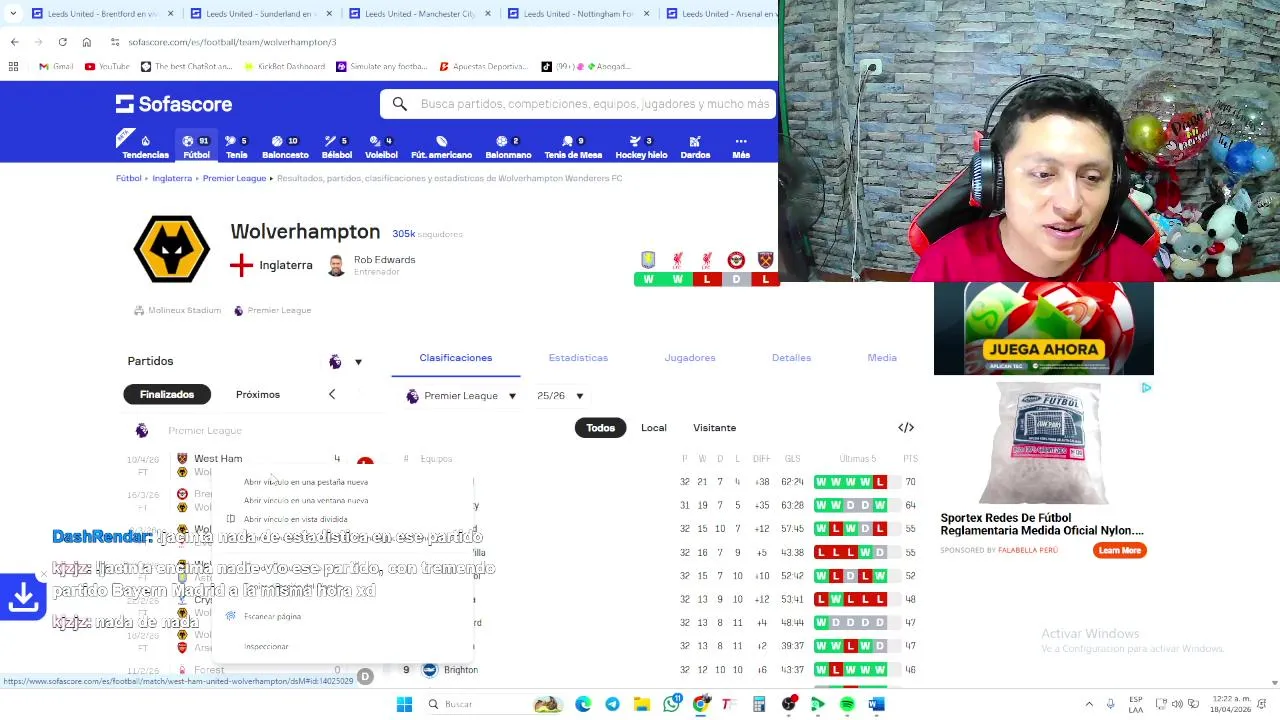Open the Voleibol sport section

pos(381,147)
